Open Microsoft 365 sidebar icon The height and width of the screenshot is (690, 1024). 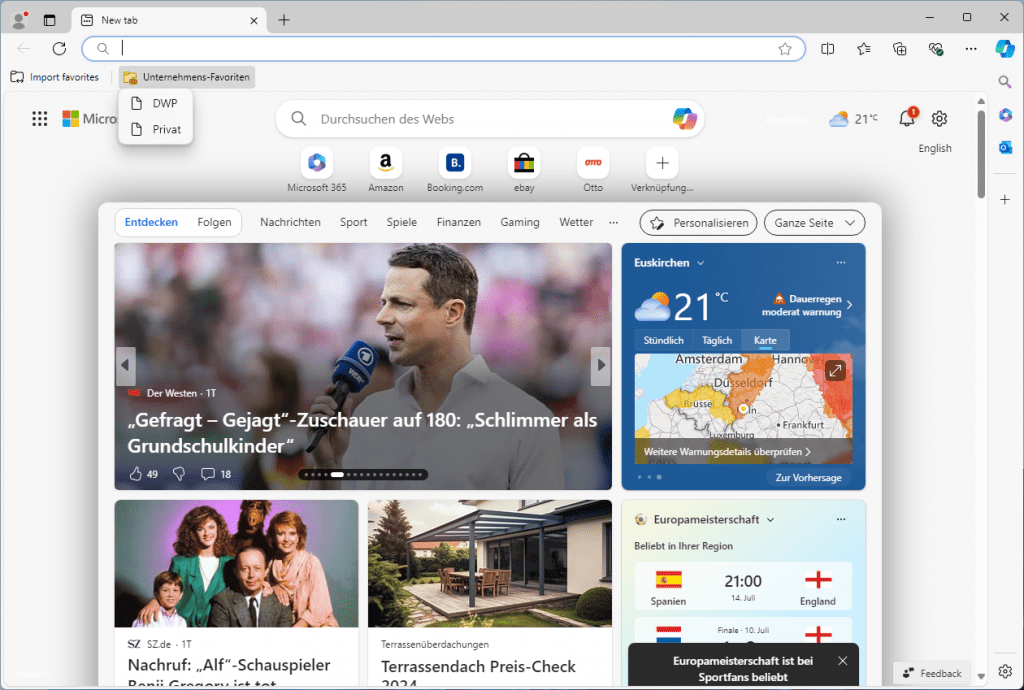(1005, 115)
